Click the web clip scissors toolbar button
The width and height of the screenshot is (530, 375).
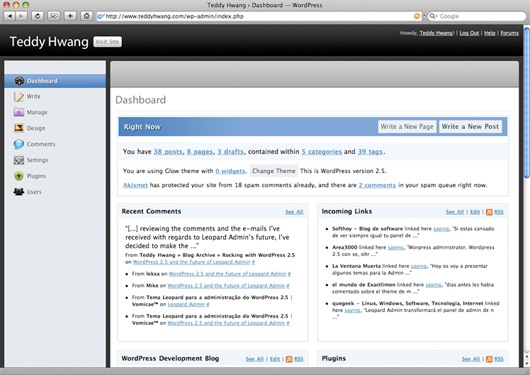click(x=54, y=16)
